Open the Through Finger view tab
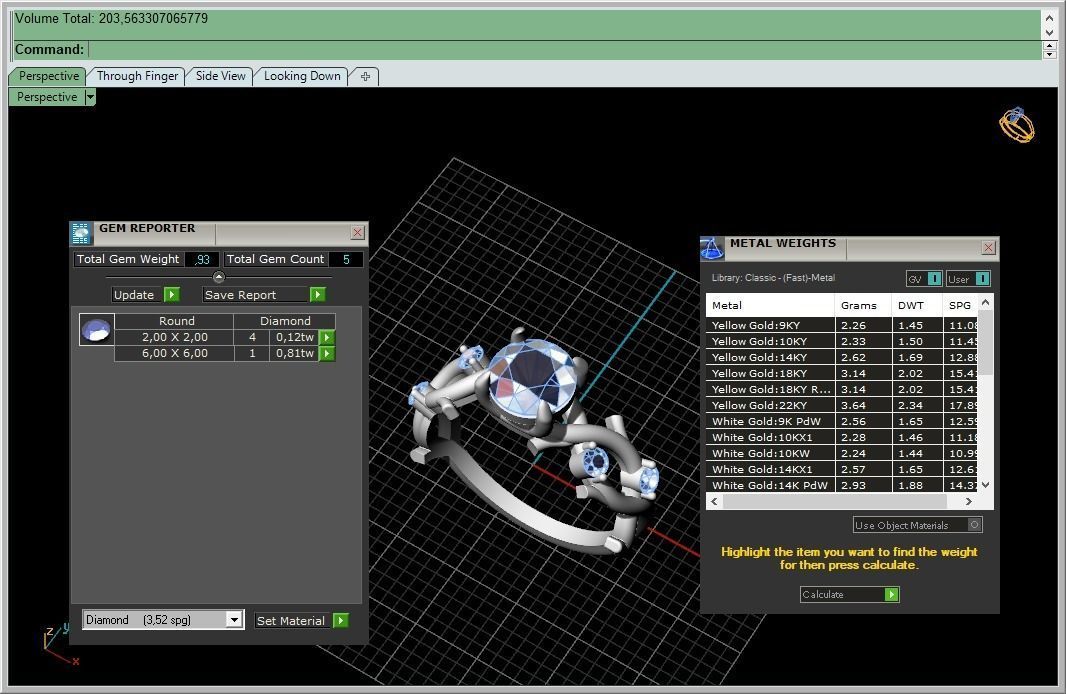 (137, 76)
